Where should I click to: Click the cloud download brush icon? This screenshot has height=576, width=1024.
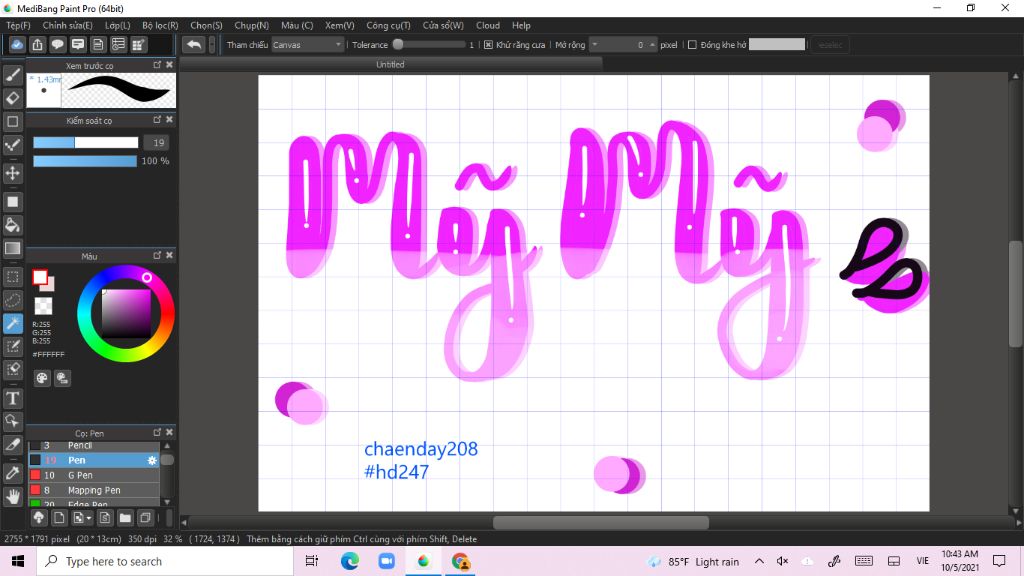click(39, 518)
